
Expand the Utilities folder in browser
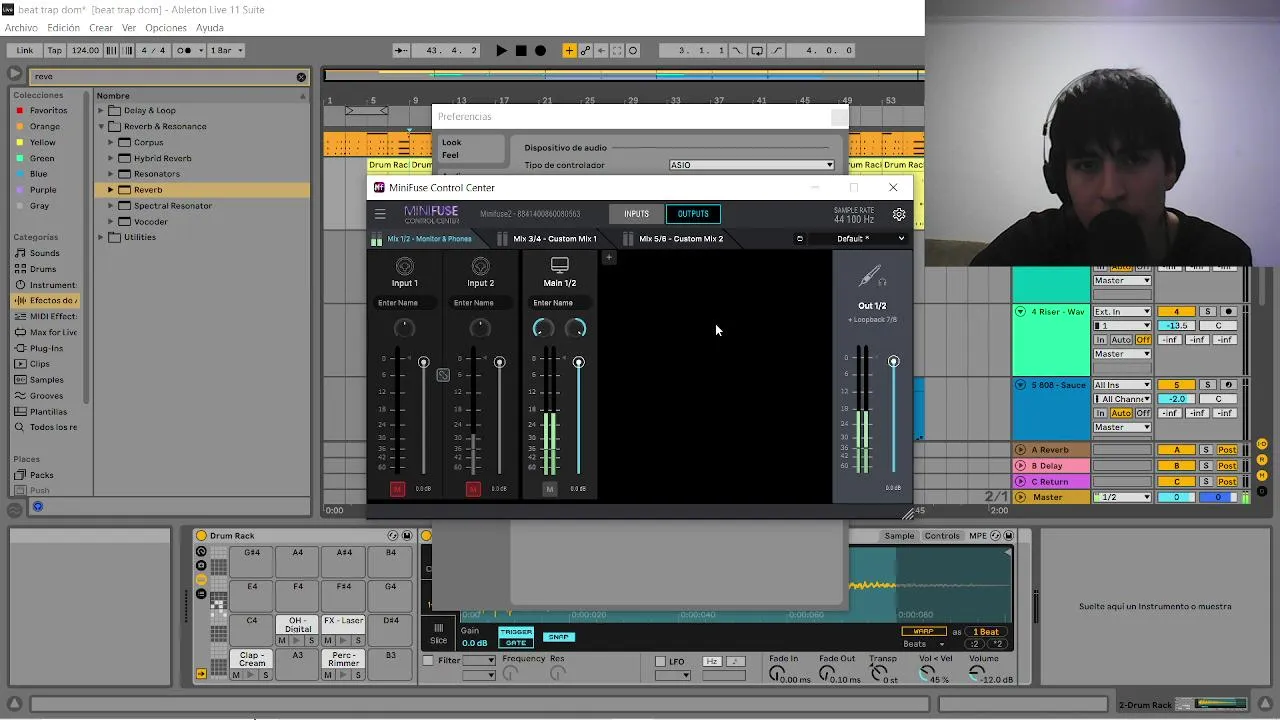click(x=101, y=238)
